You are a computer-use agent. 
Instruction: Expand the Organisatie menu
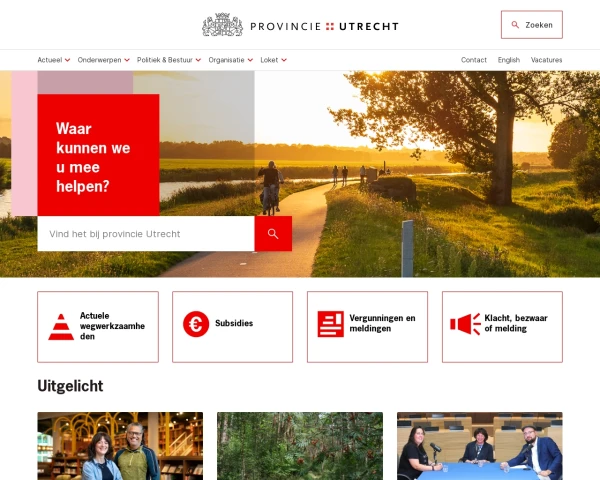click(231, 60)
